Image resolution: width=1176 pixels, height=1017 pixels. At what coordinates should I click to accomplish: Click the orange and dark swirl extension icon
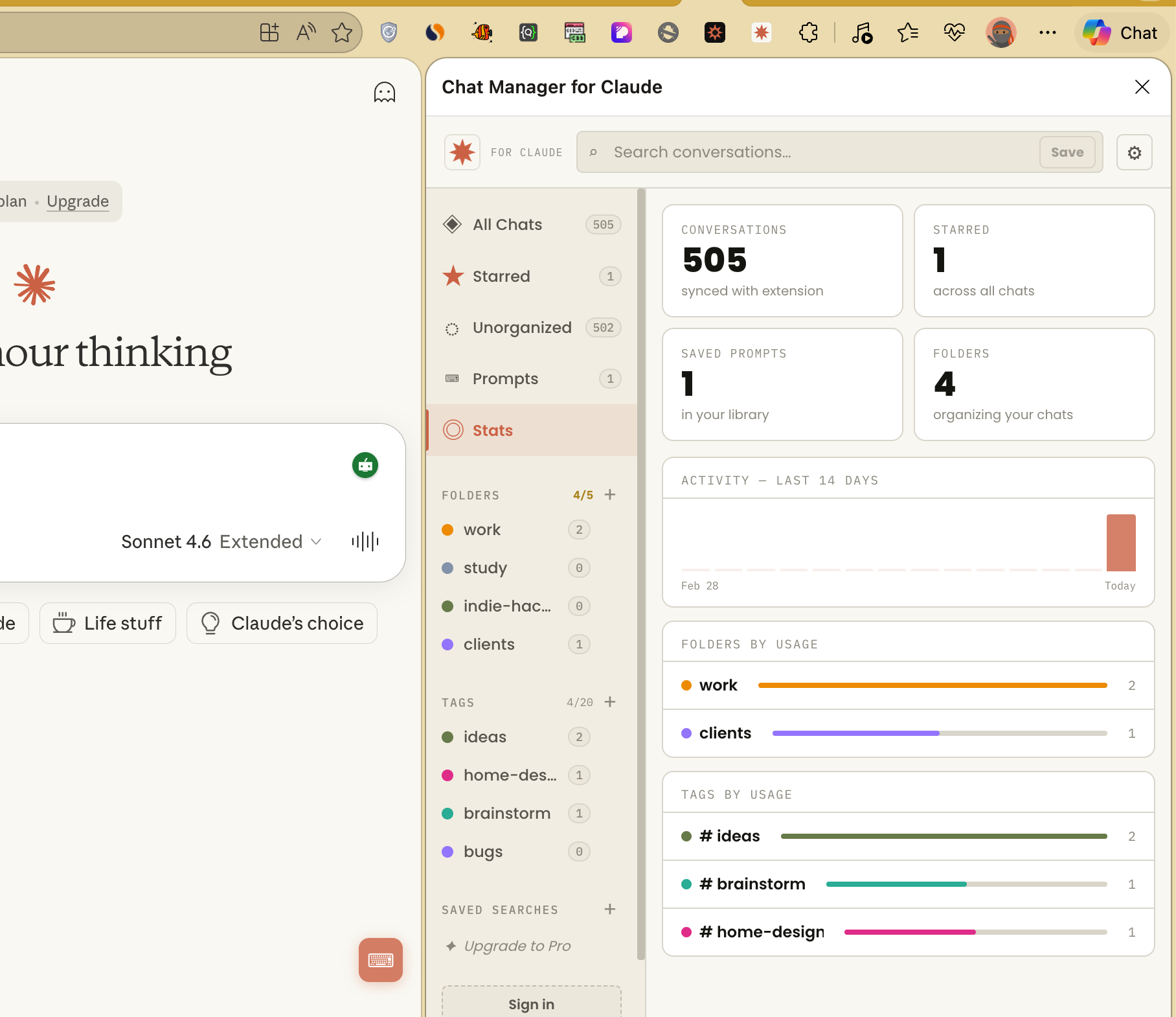point(435,32)
